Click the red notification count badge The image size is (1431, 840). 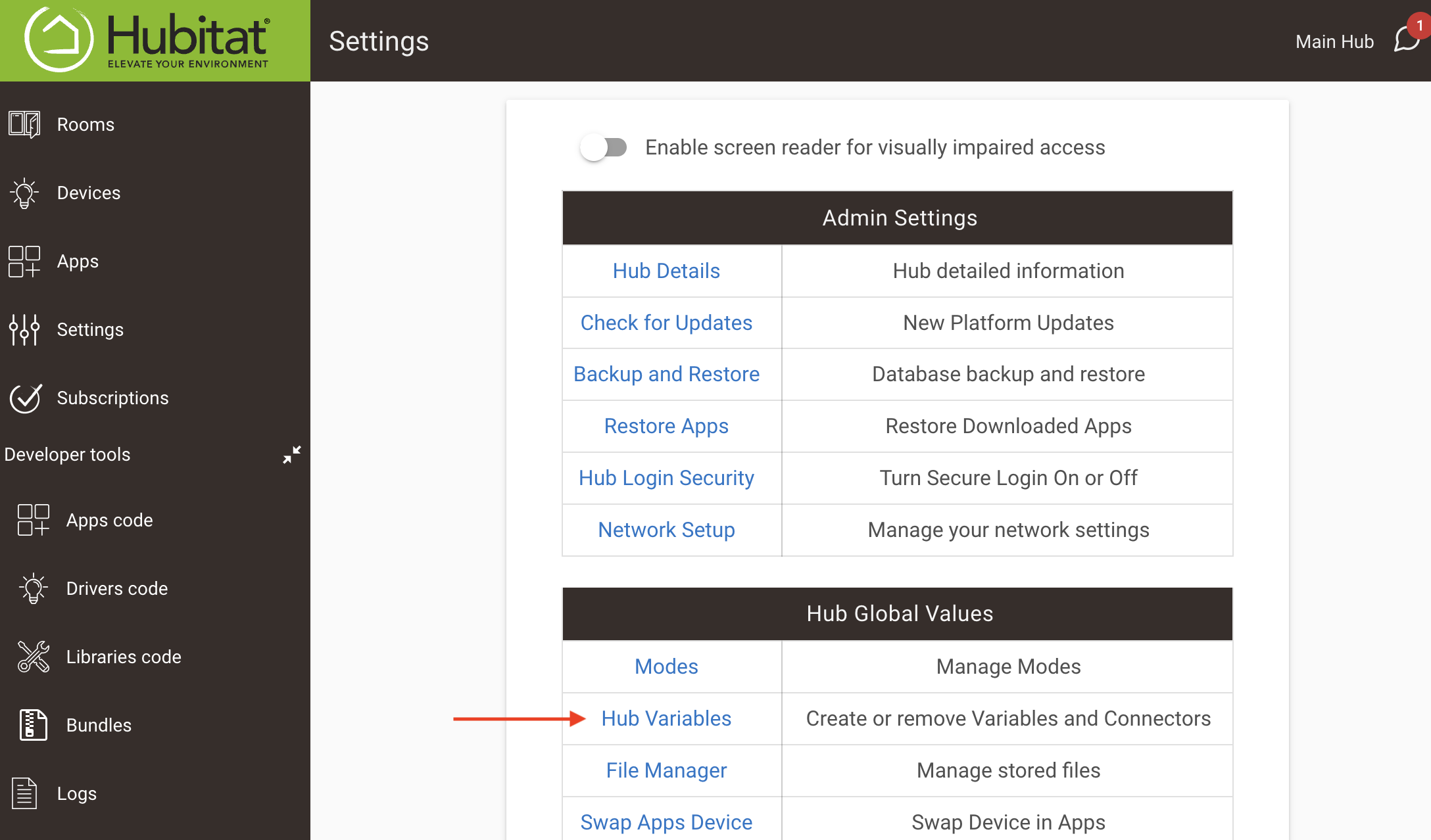(1419, 26)
